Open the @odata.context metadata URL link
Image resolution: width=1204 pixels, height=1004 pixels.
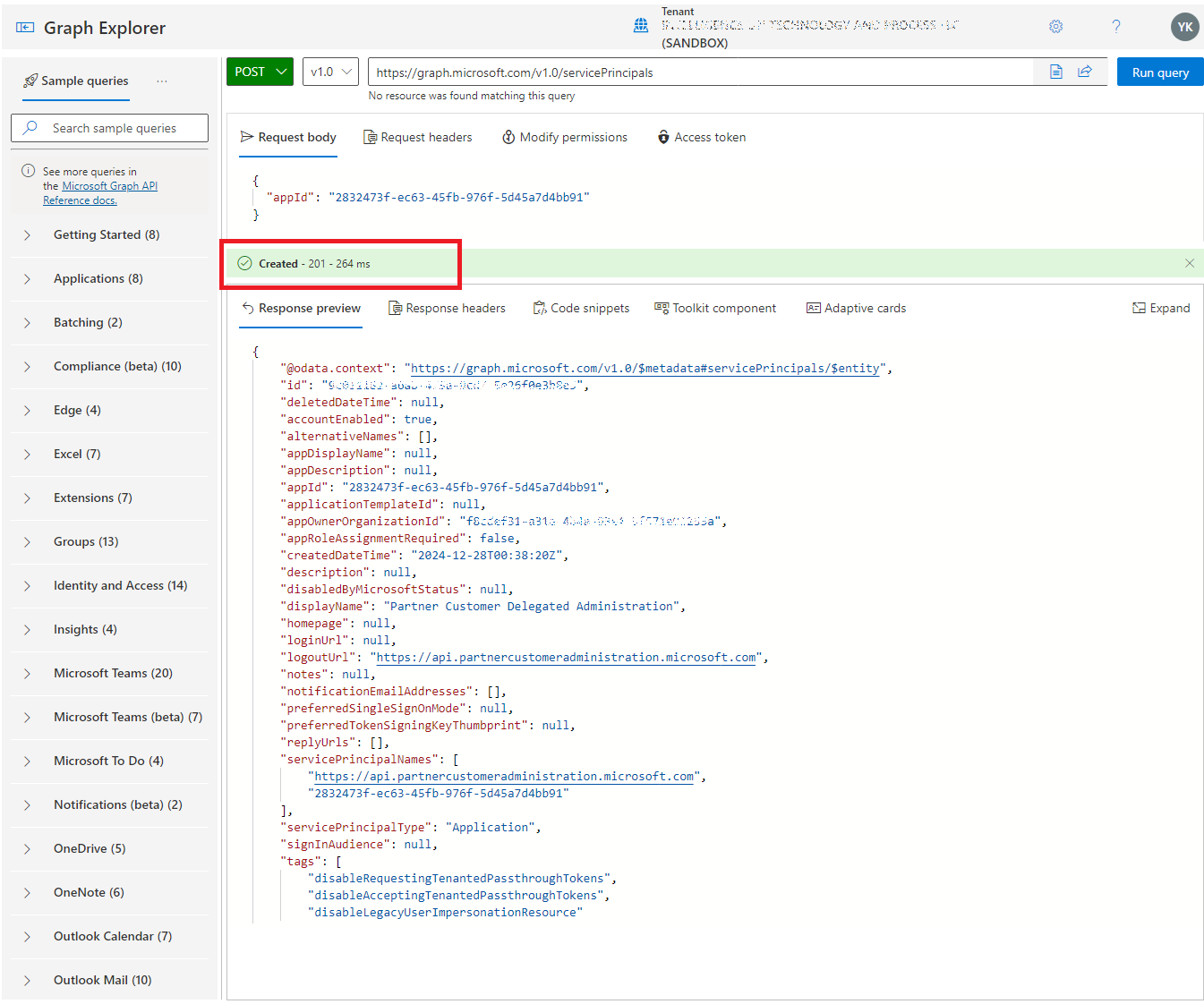(645, 368)
